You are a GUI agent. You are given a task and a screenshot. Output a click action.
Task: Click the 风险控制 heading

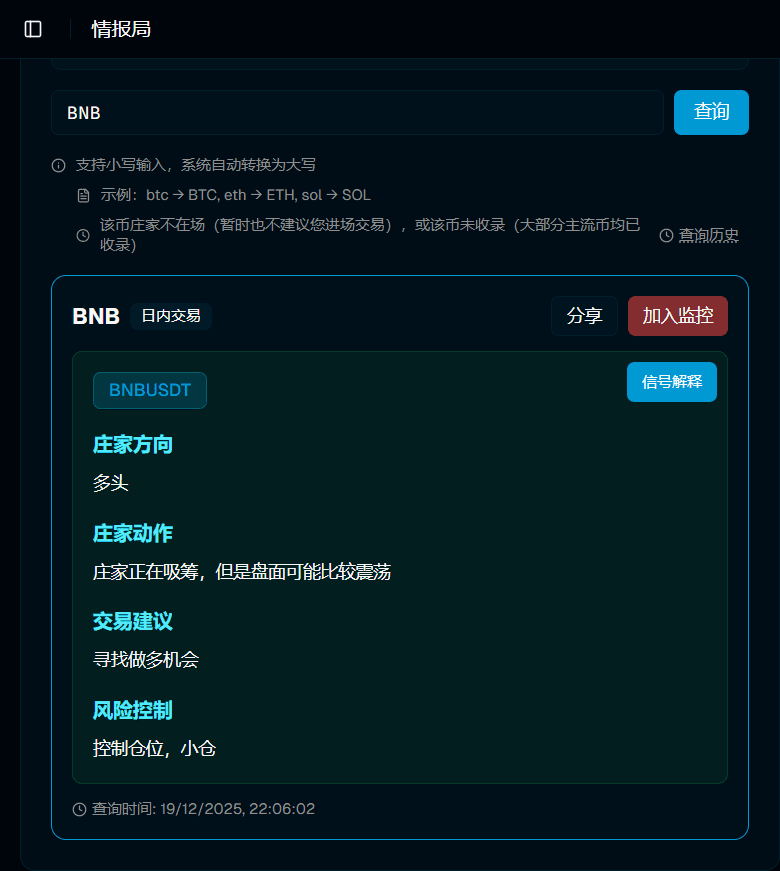point(132,710)
